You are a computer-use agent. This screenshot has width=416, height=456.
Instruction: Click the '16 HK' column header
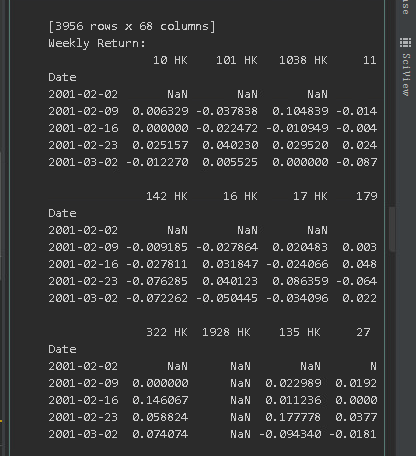click(240, 196)
